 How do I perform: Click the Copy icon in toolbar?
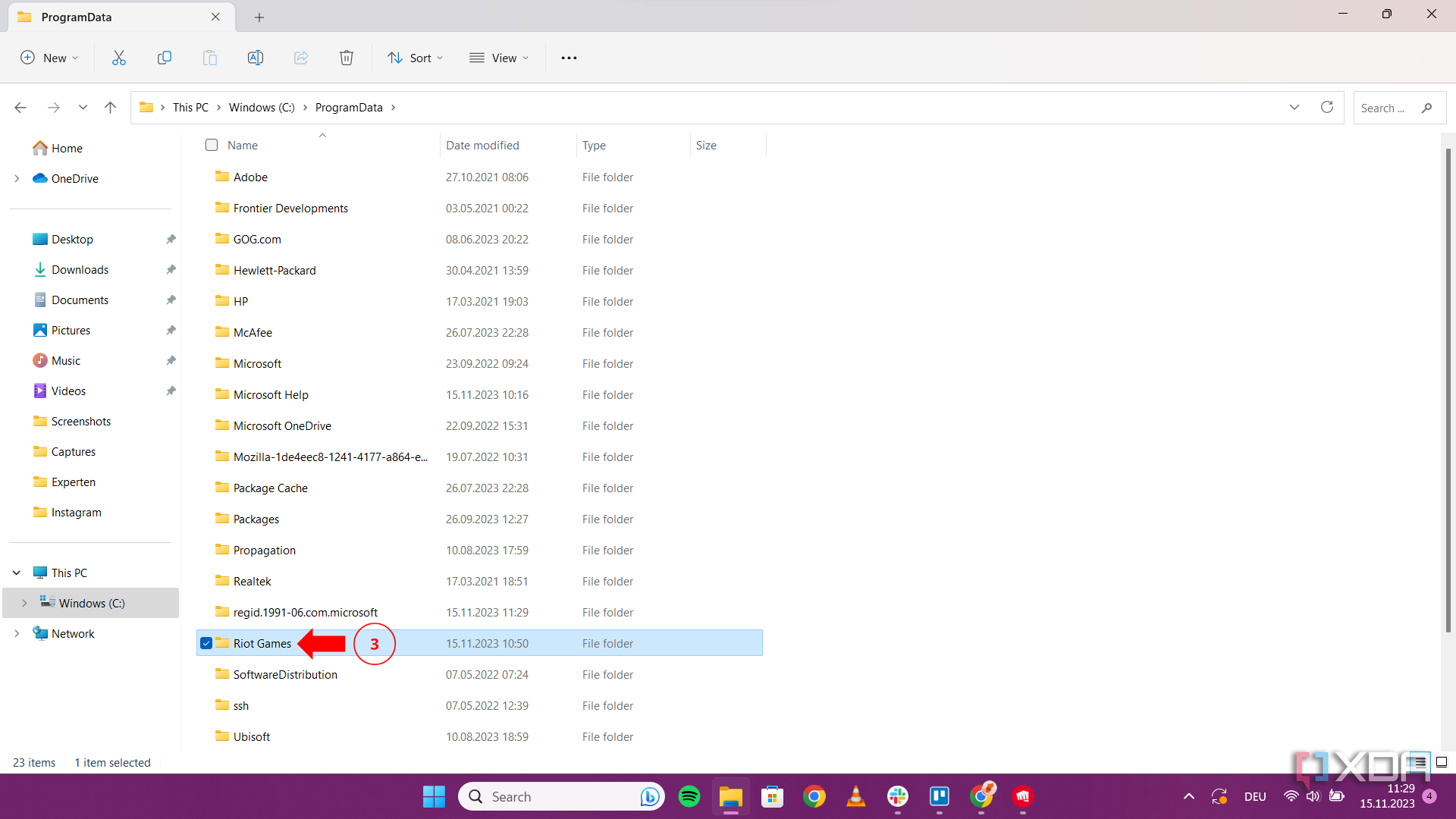click(165, 58)
